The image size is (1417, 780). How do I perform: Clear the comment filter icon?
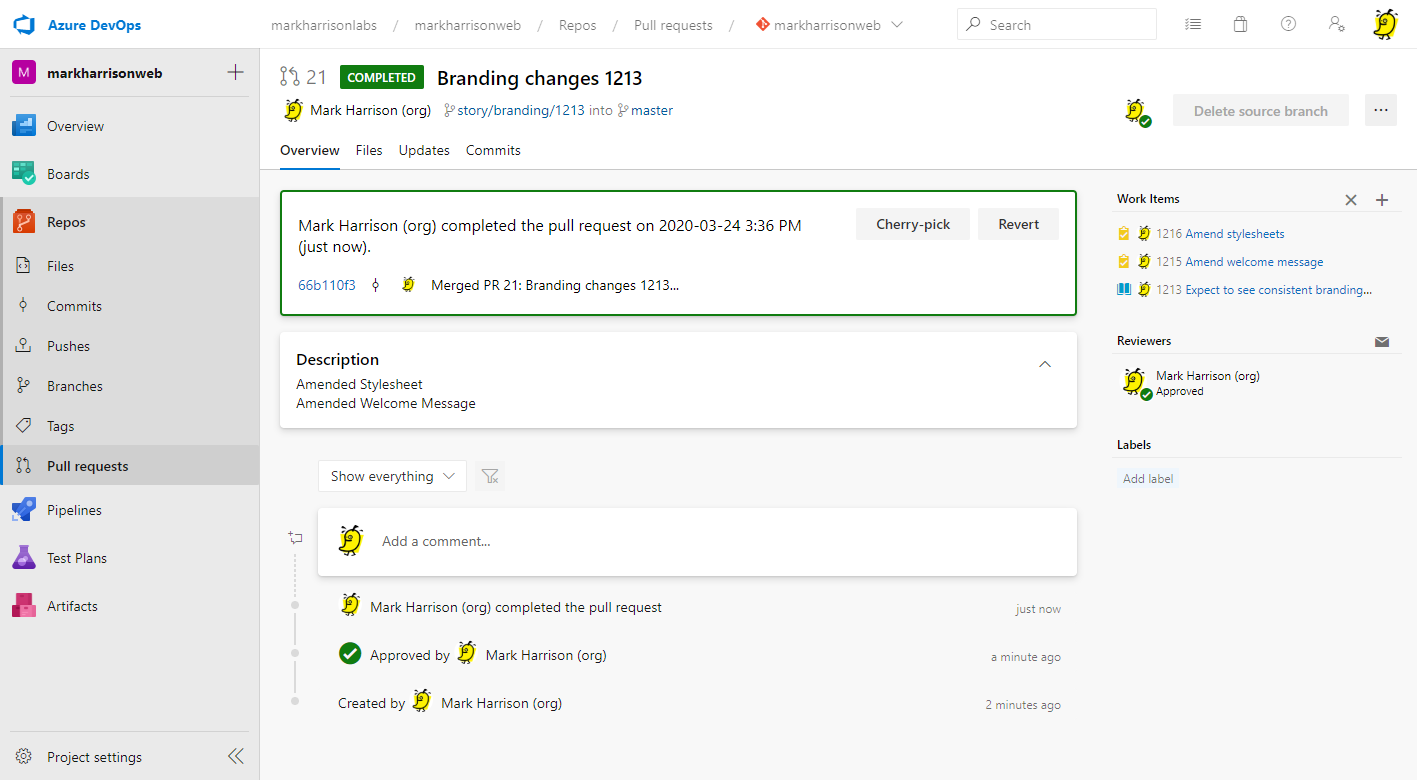(490, 476)
